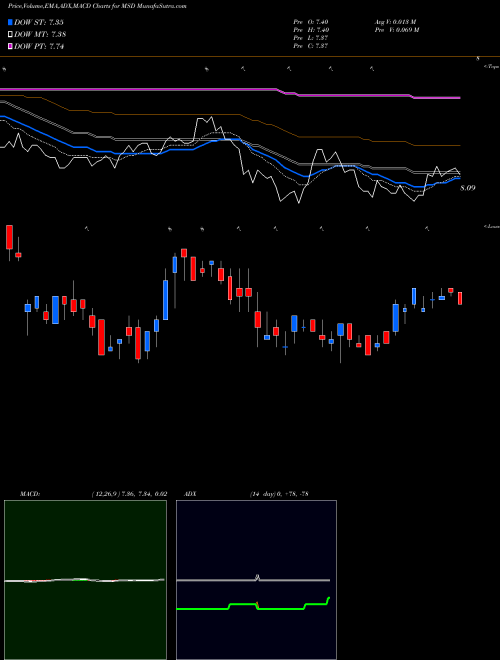500x660 pixels.
Task: Click the '<-Lows' marker label
Action: click(x=492, y=226)
